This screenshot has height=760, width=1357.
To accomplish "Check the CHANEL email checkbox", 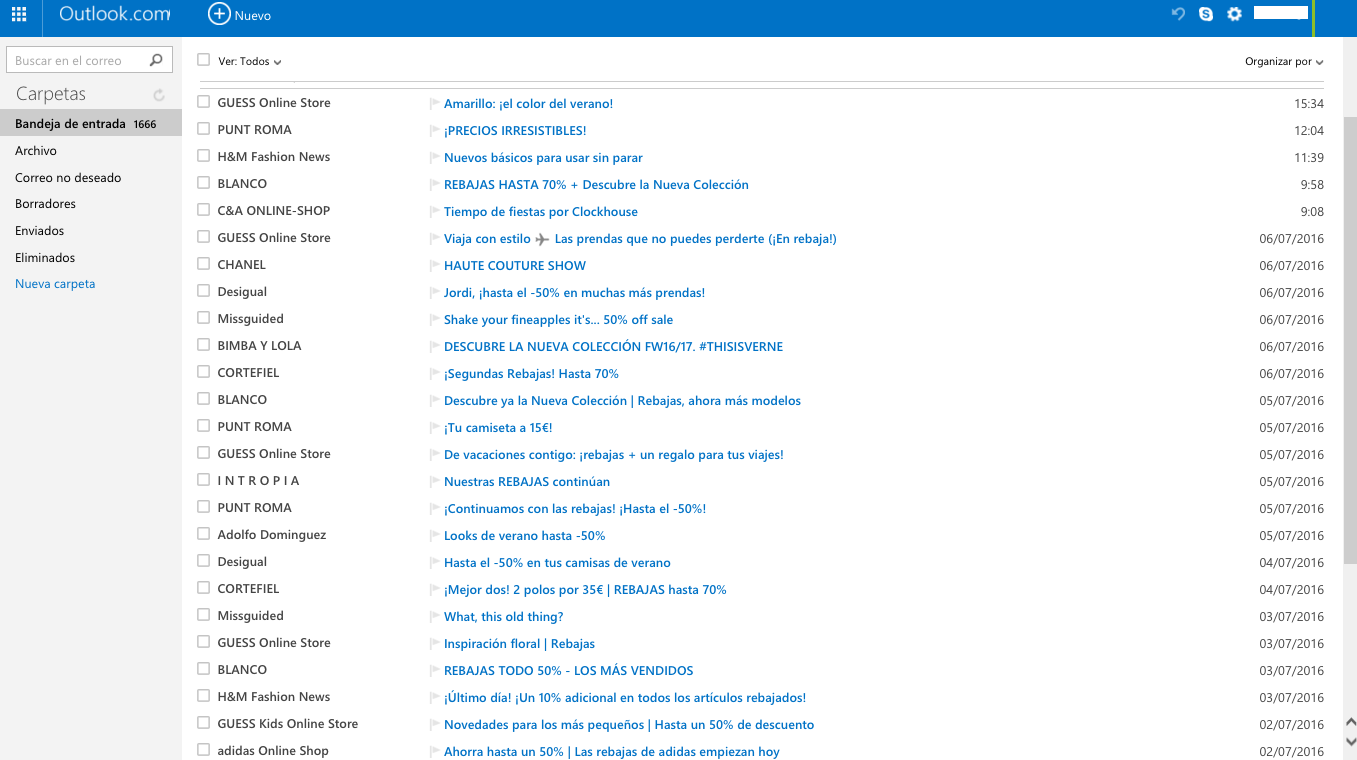I will [x=204, y=264].
